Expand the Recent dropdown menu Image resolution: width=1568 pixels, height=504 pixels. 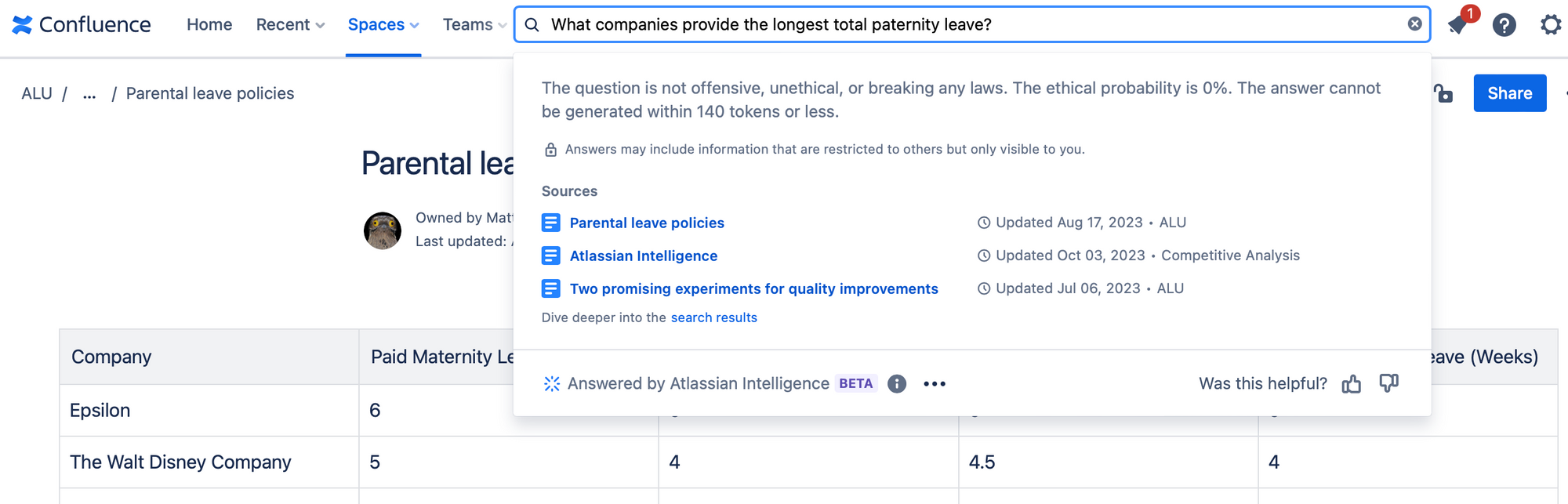(290, 25)
